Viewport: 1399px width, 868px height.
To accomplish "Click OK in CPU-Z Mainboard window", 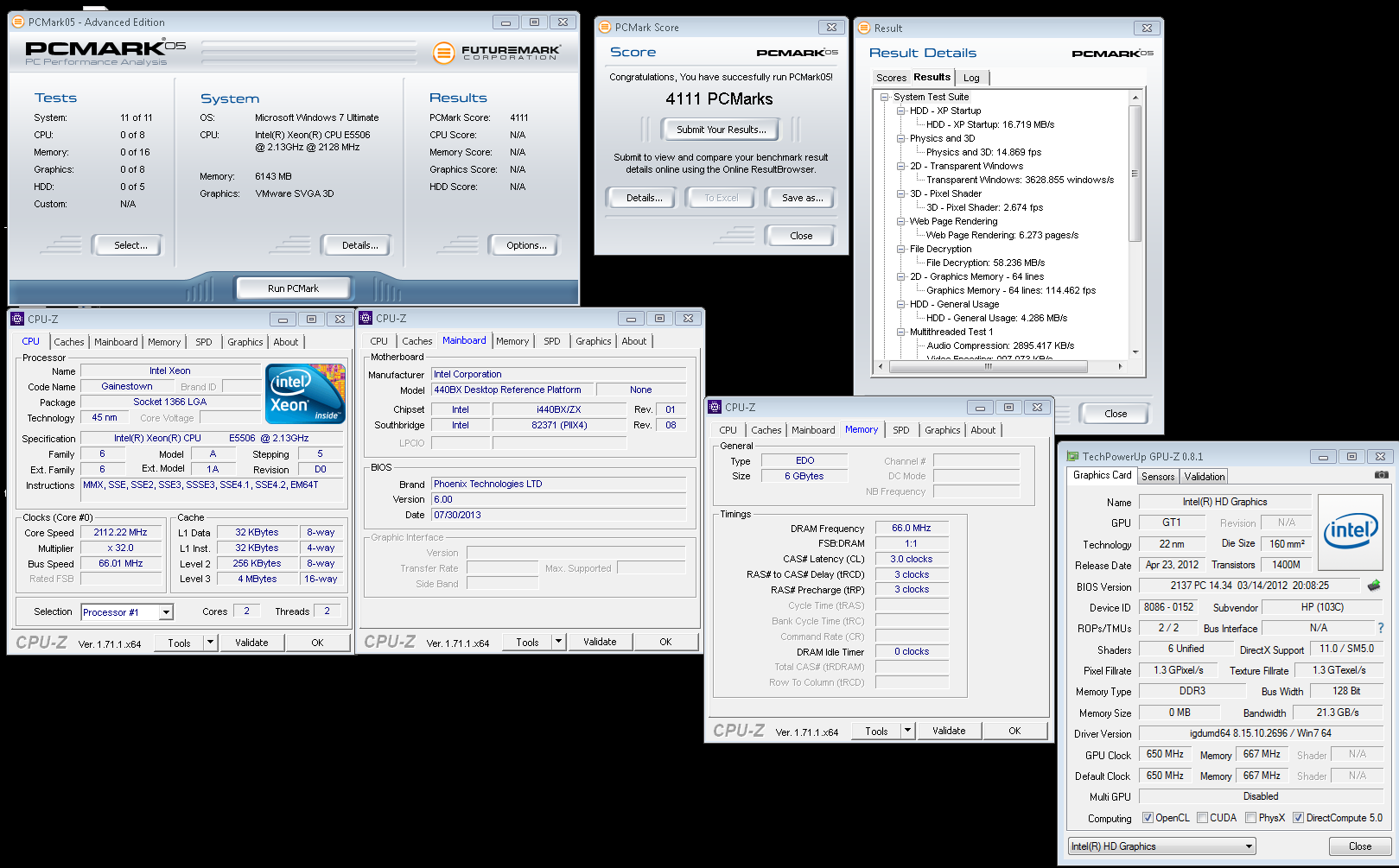I will [x=665, y=642].
